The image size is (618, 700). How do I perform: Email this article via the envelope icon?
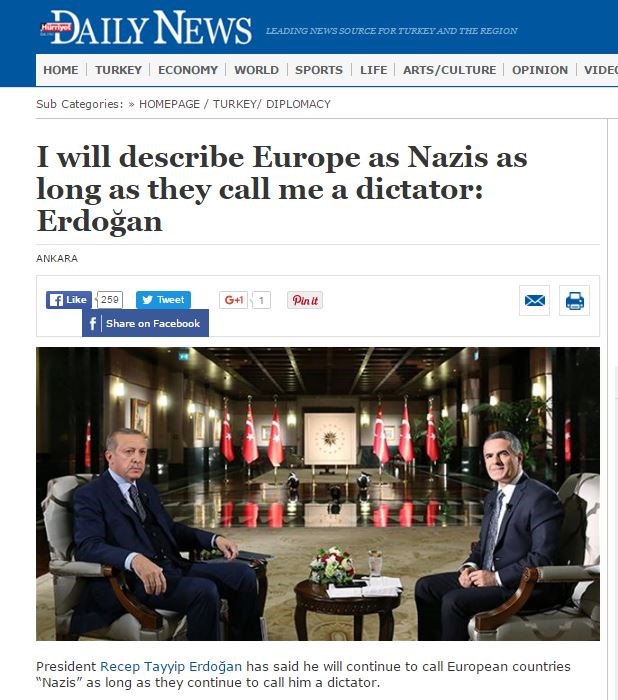(x=534, y=300)
